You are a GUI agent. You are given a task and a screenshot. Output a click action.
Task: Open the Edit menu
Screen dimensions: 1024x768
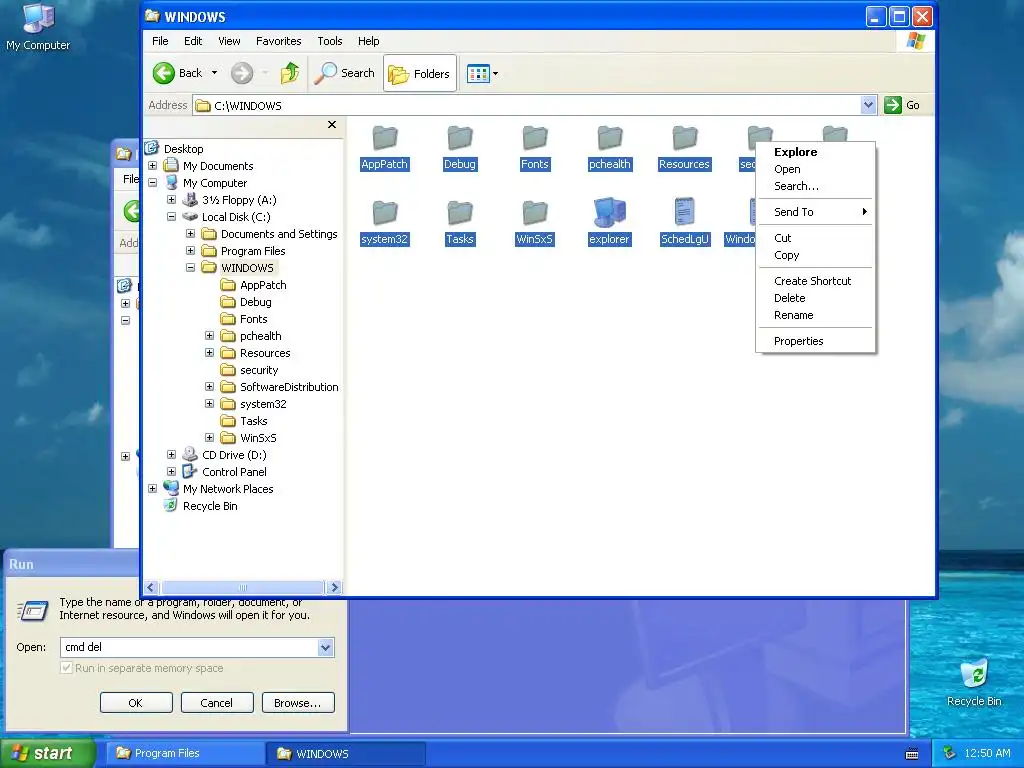pos(193,41)
